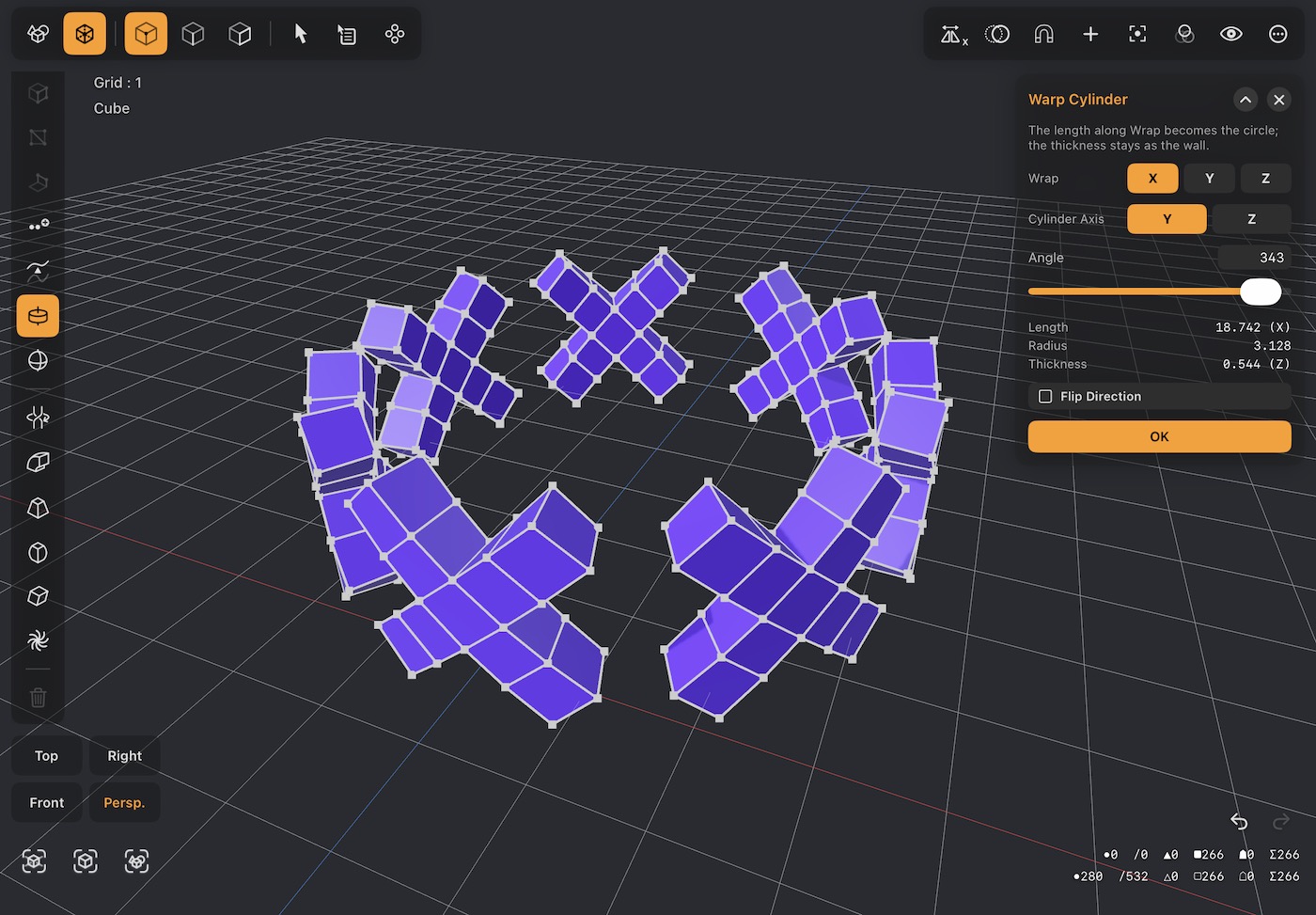This screenshot has height=915, width=1316.
Task: Toggle X-axis mirror symmetry
Action: [953, 35]
